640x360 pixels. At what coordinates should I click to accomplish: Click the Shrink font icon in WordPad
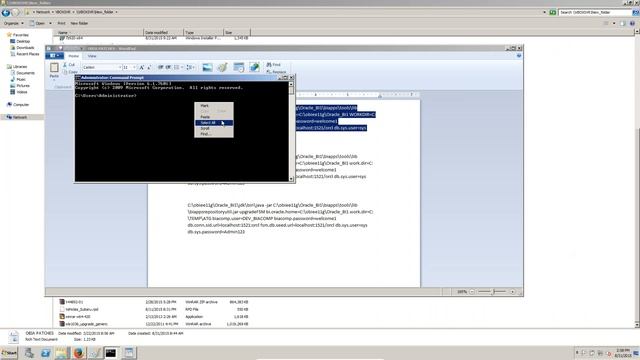pyautogui.click(x=149, y=67)
